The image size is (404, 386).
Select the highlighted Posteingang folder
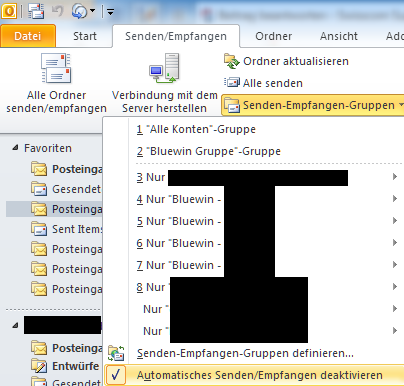(77, 209)
